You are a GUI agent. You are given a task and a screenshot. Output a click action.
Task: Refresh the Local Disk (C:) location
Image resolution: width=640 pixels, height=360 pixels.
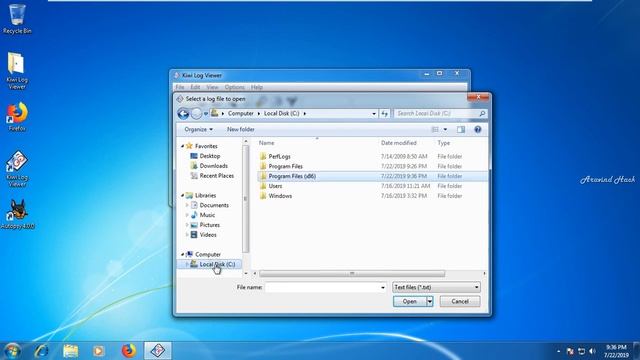[384, 113]
